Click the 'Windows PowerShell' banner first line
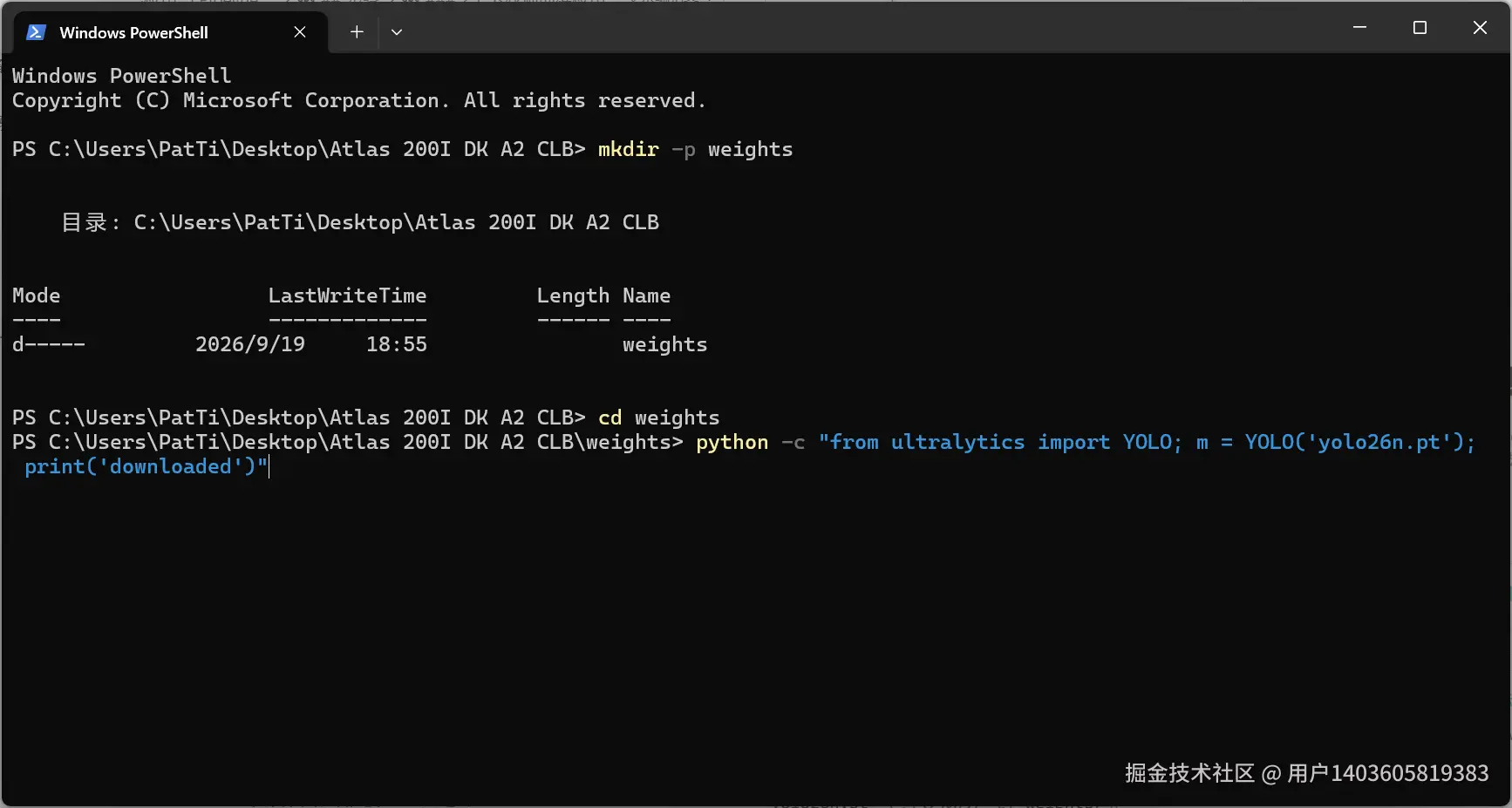 (121, 76)
